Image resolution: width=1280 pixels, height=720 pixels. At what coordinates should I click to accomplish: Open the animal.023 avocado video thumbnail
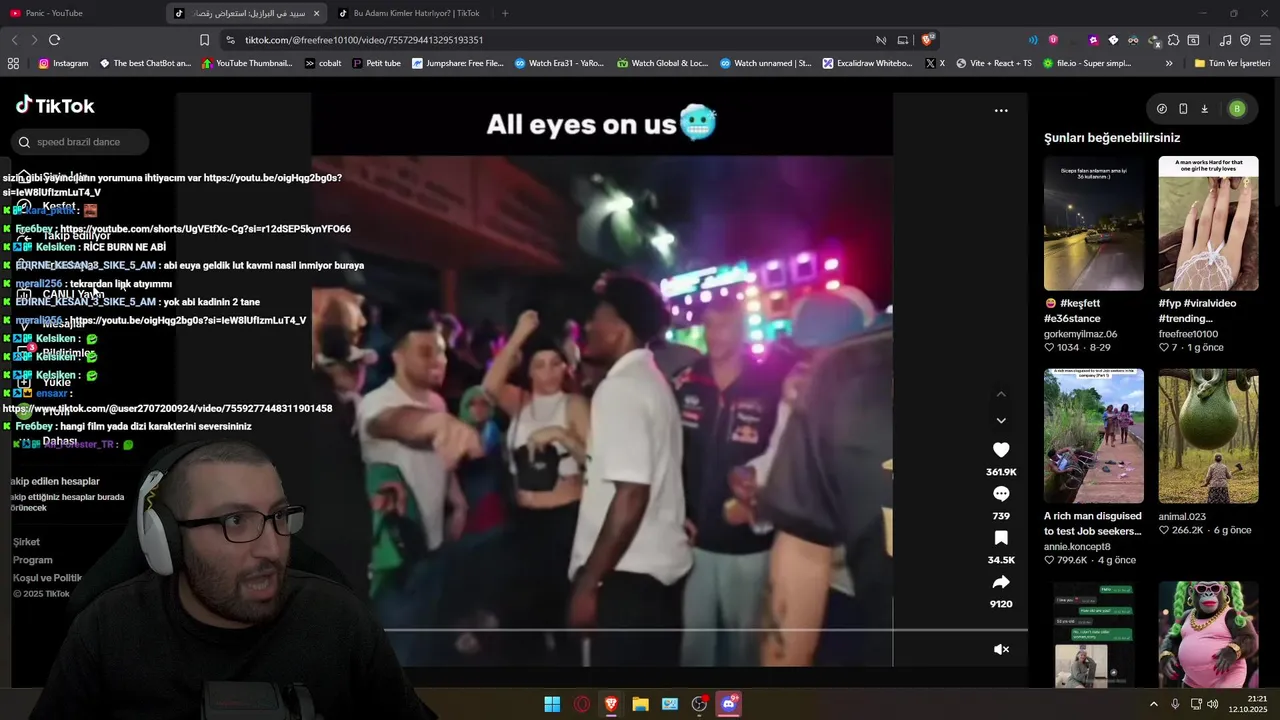pyautogui.click(x=1208, y=436)
